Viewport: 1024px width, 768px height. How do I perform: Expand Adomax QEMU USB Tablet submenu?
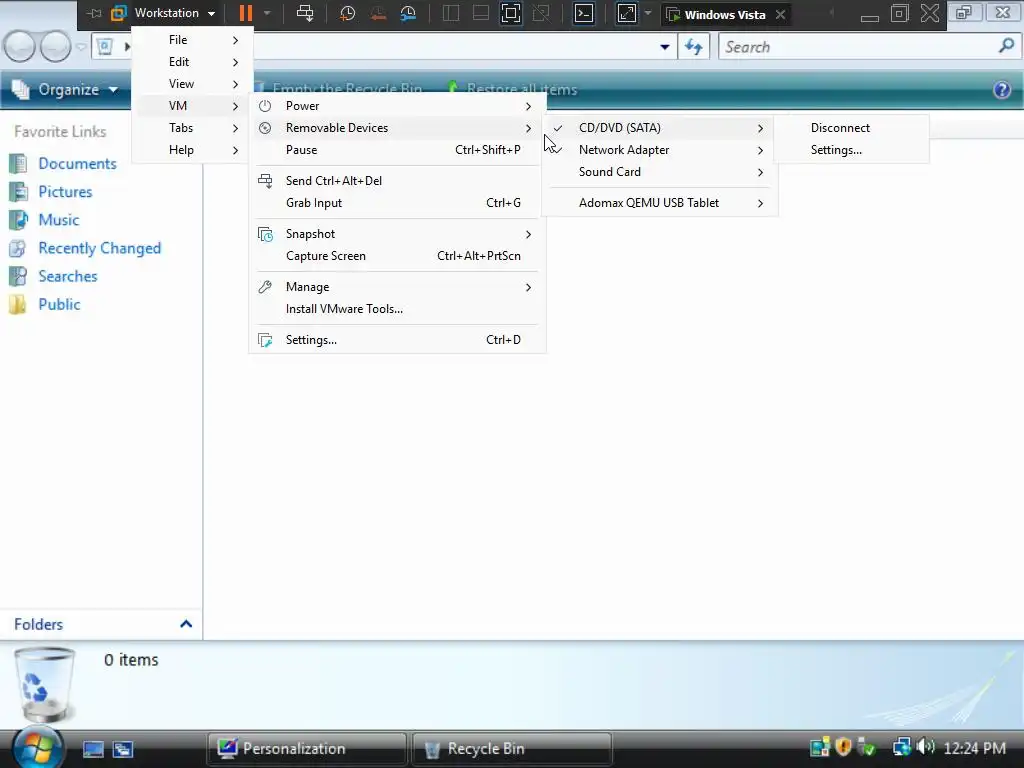point(660,203)
